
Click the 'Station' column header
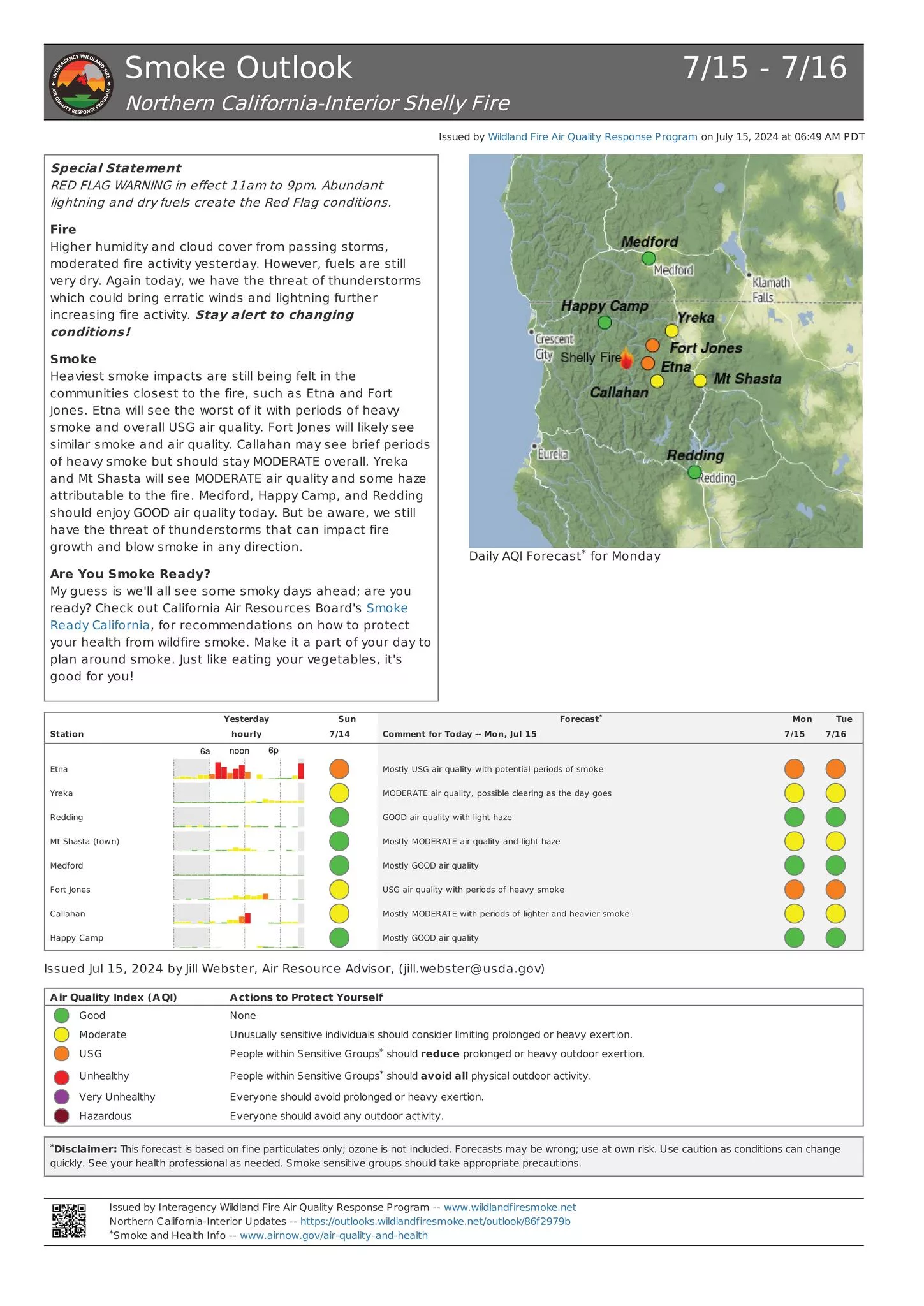coord(67,734)
